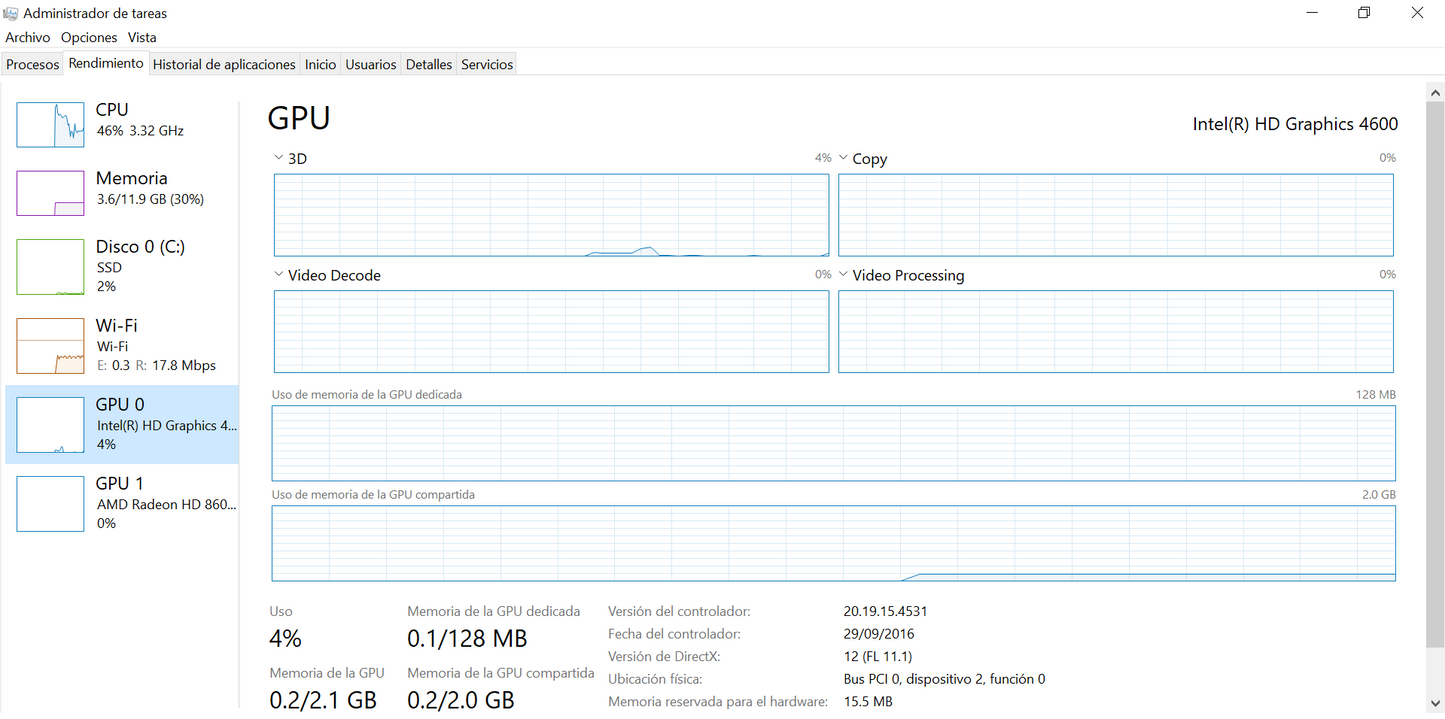
Task: Select Disco 0 (C:) graph thumbnail
Action: pos(50,267)
